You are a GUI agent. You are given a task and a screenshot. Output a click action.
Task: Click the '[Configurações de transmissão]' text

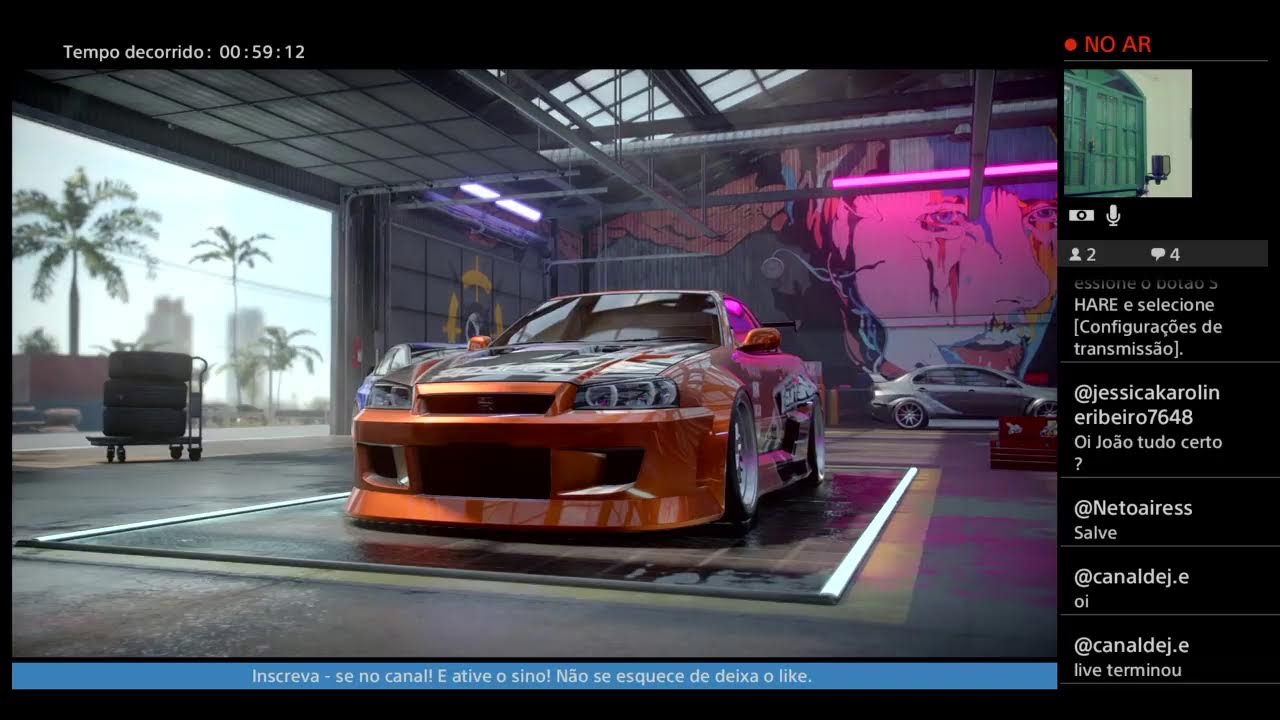pyautogui.click(x=1148, y=337)
